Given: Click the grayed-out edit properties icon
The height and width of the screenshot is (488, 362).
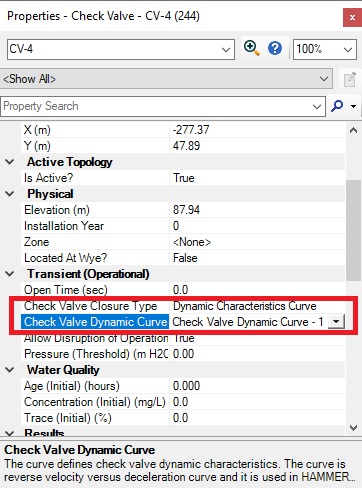Looking at the screenshot, I should [x=350, y=79].
